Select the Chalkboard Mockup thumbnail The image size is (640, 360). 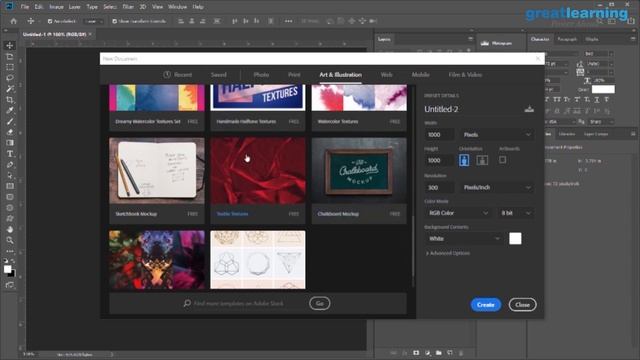point(359,171)
